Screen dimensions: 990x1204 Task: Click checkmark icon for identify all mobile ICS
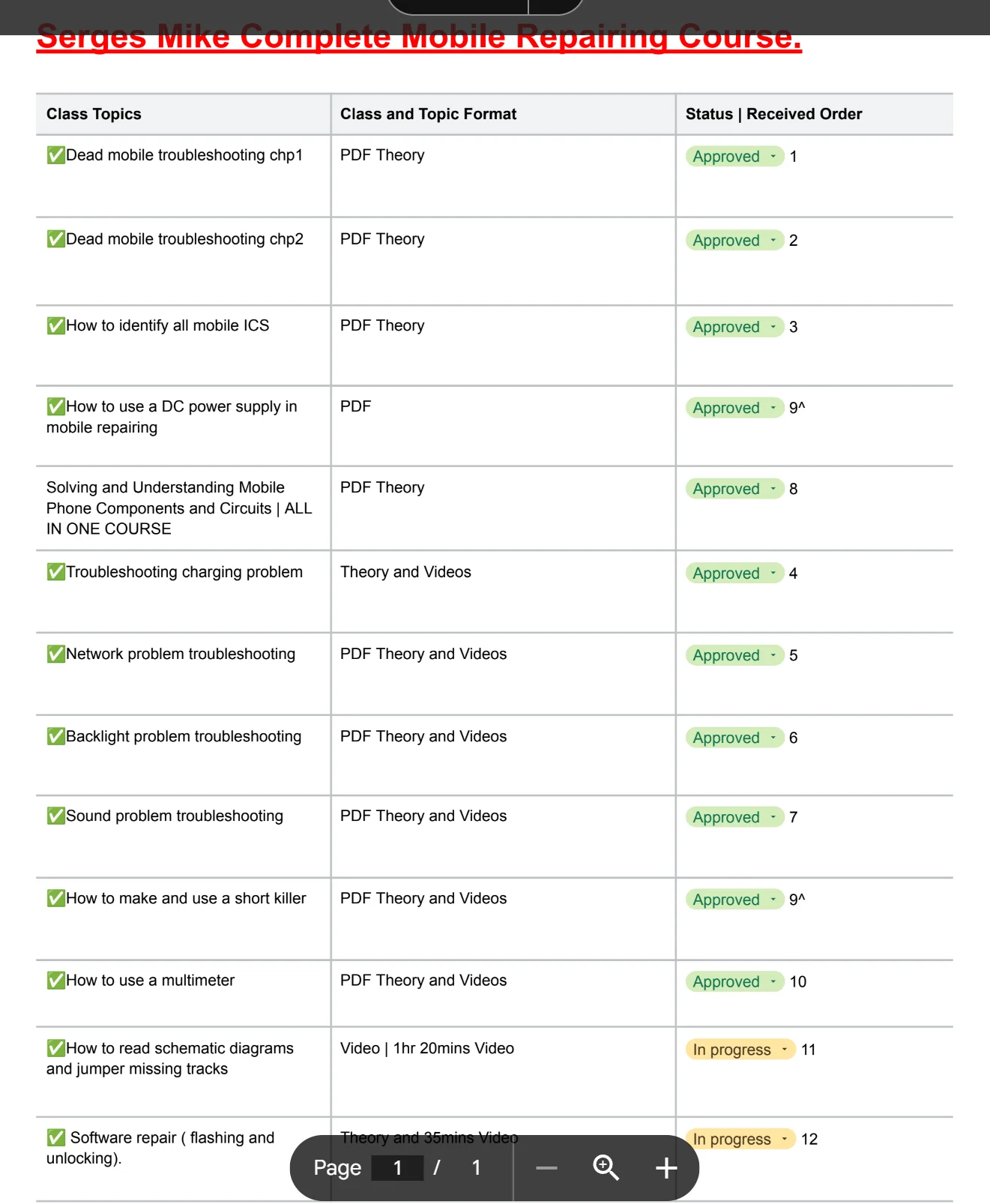(x=56, y=325)
